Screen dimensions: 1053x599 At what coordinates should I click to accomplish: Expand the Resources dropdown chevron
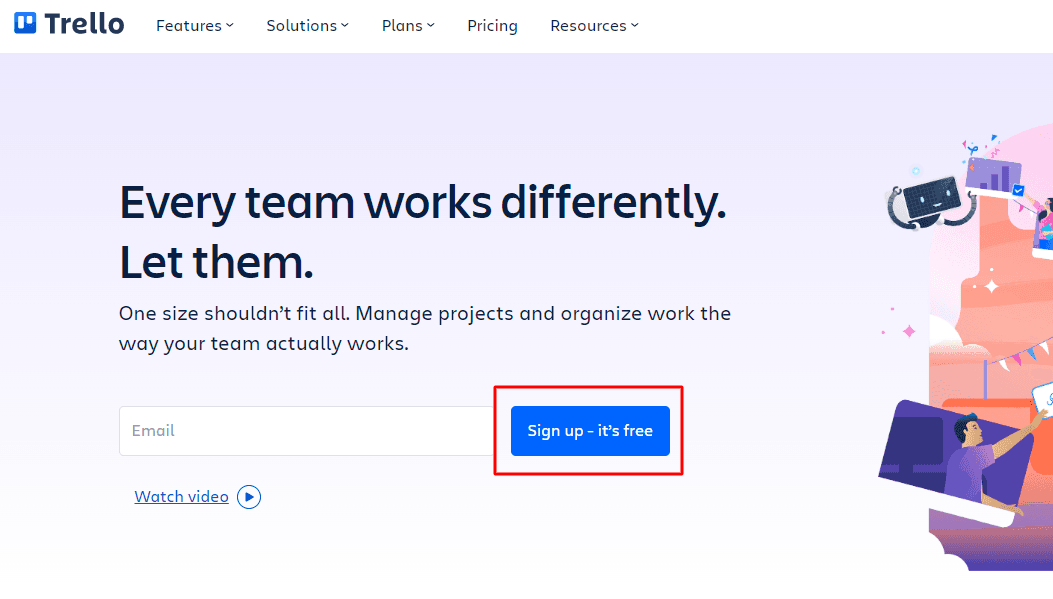click(x=635, y=26)
